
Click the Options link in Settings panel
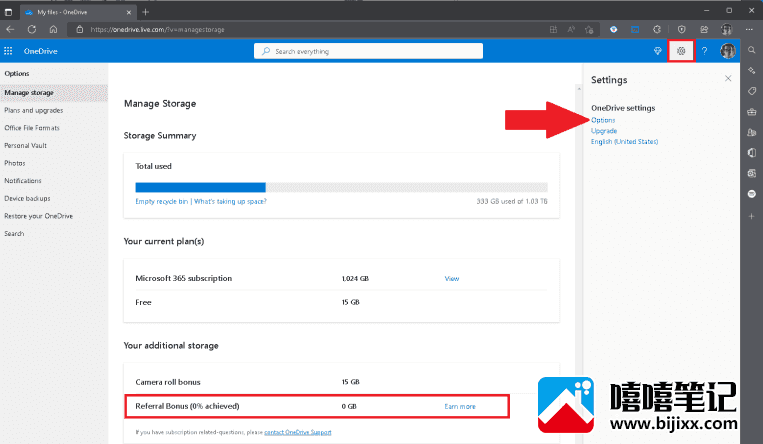[x=603, y=120]
